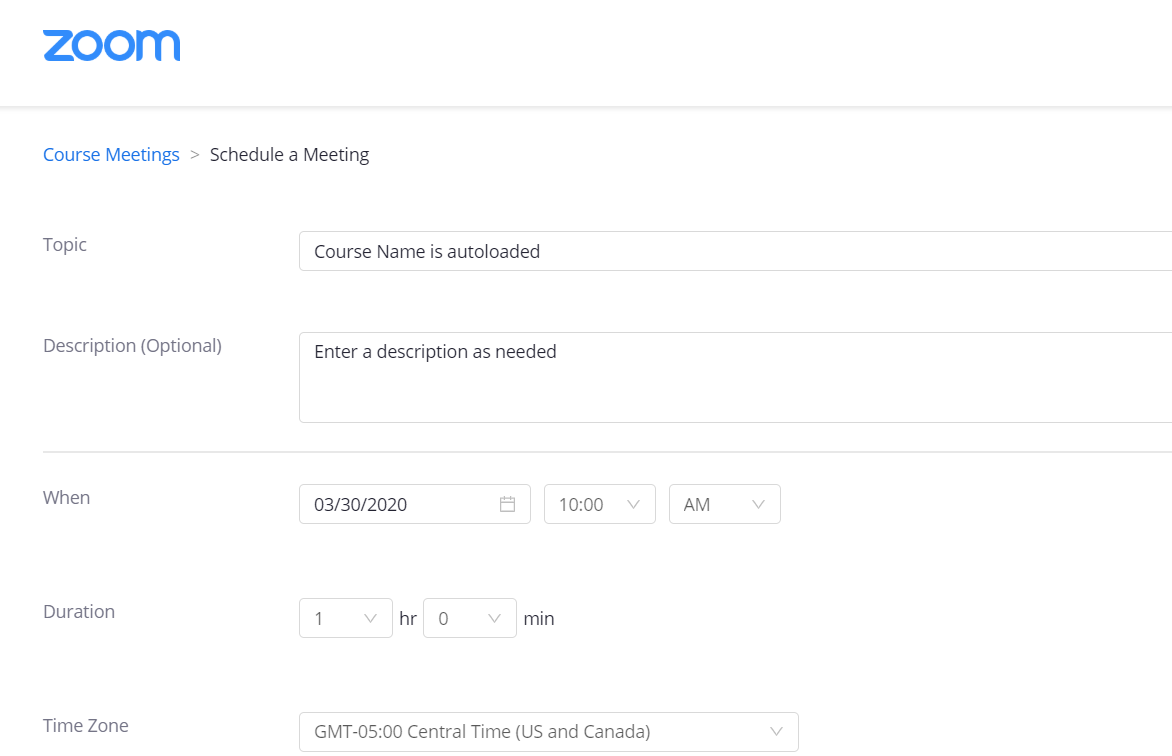Viewport: 1172px width, 756px height.
Task: Expand the duration hours dropdown
Action: [345, 618]
